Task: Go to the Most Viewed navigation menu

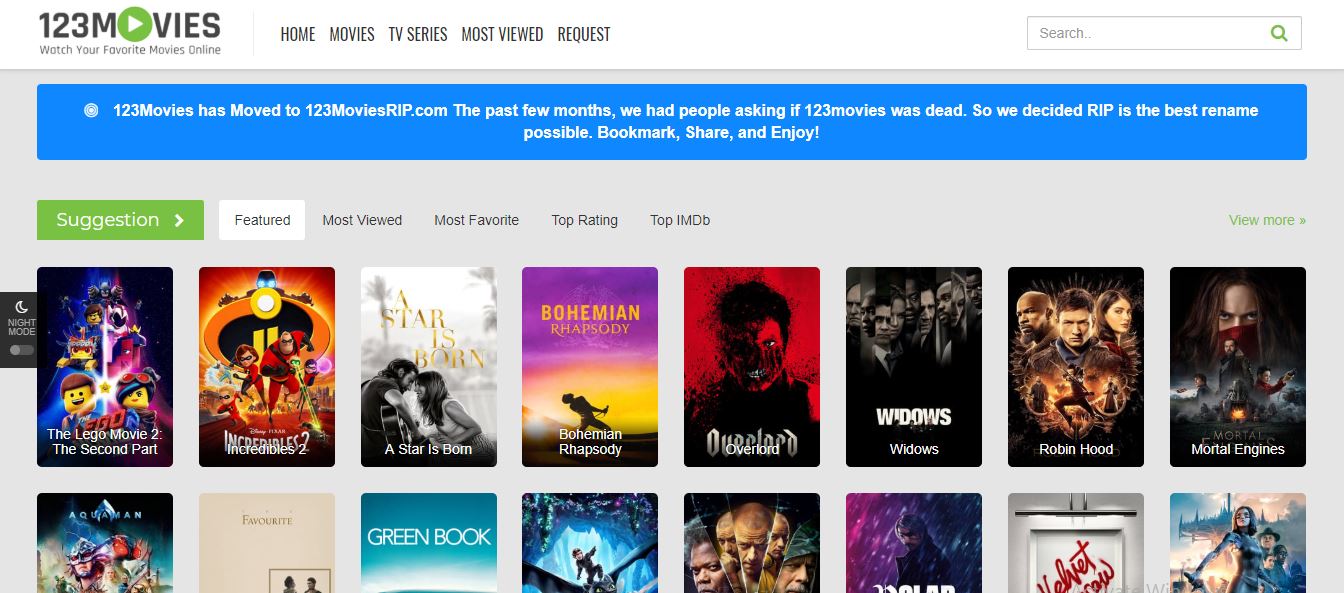Action: click(502, 34)
